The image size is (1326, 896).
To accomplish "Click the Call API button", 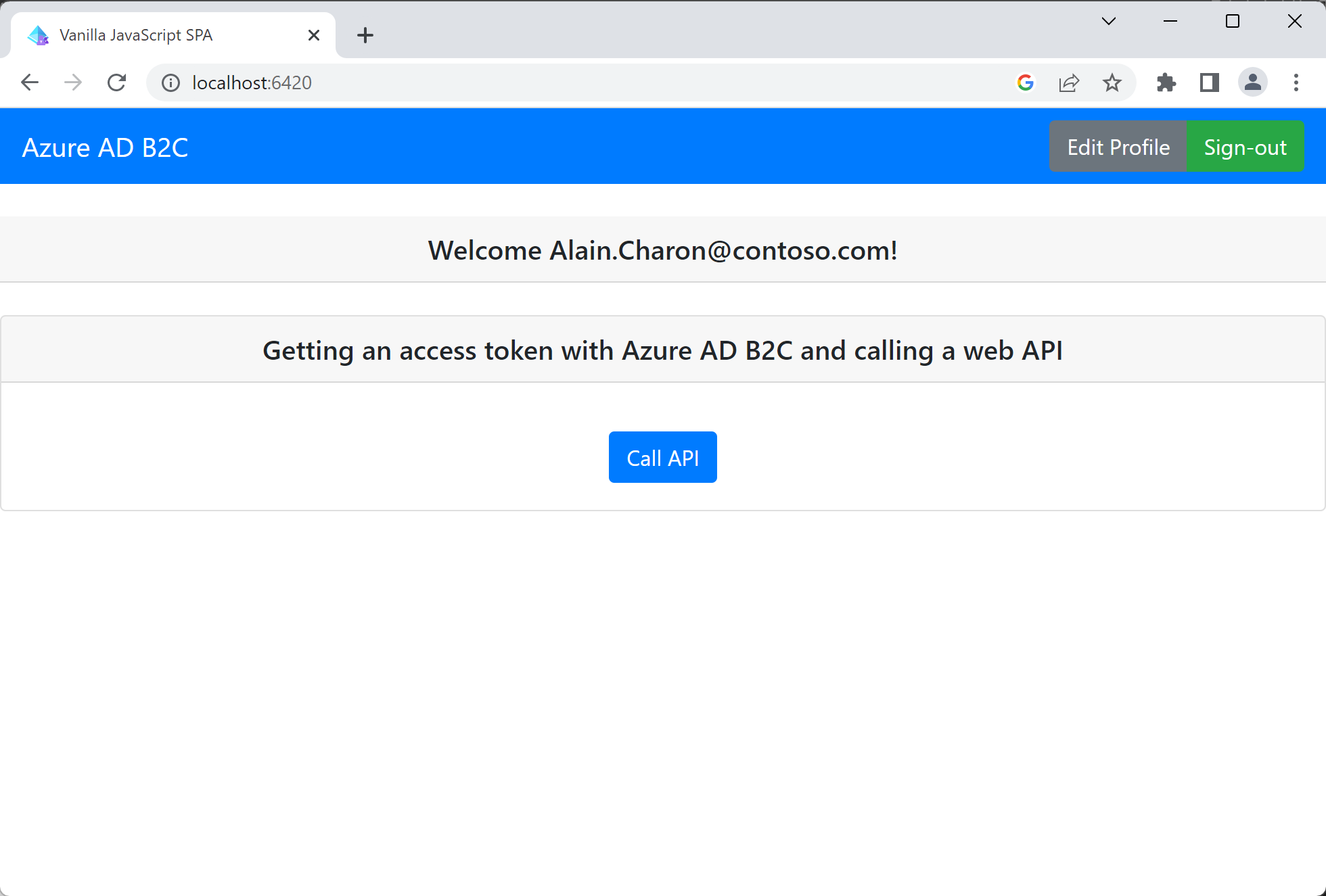I will tap(662, 457).
